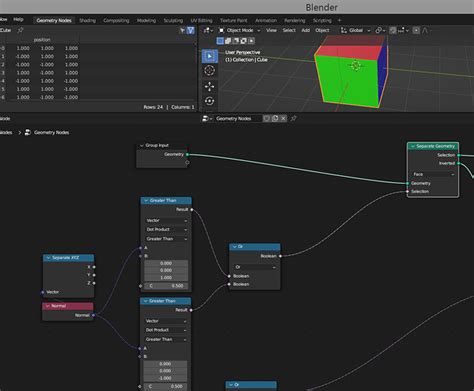Screen dimensions: 474x391
Task: Collapse the upper Greater Than node
Action: 146,200
